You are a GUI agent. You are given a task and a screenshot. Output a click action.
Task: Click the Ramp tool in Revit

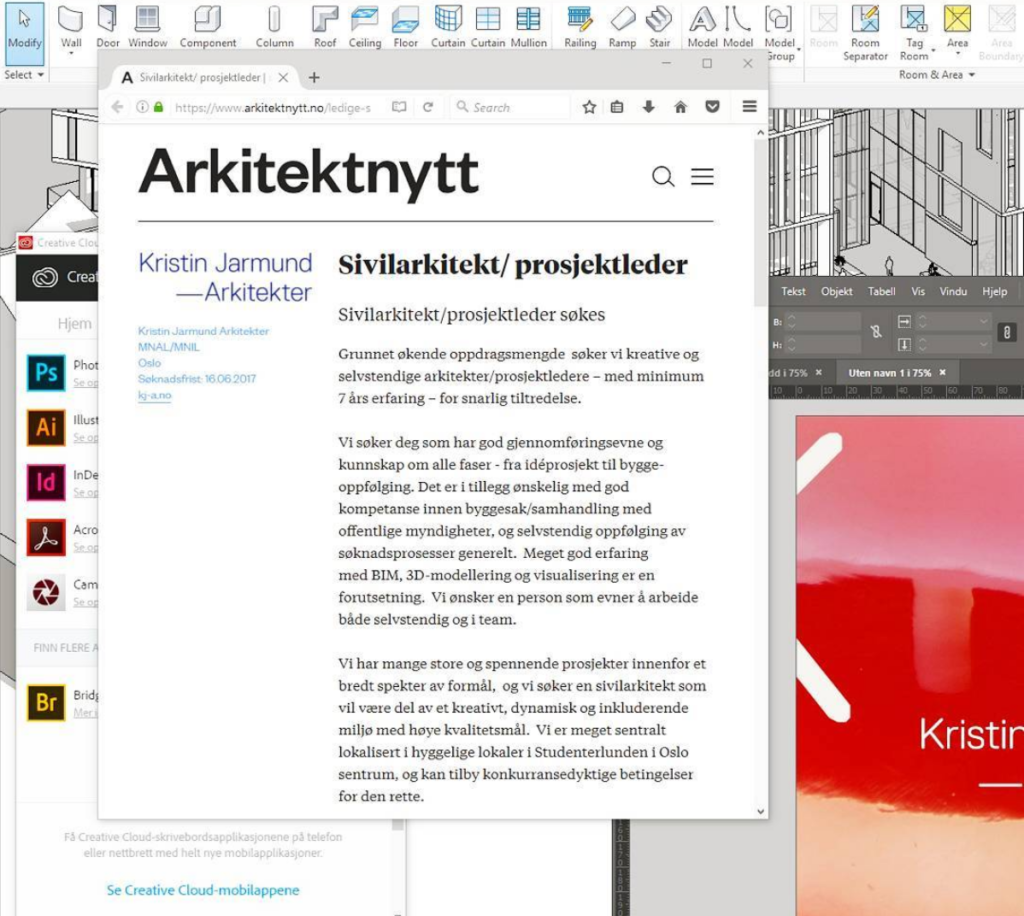tap(622, 27)
